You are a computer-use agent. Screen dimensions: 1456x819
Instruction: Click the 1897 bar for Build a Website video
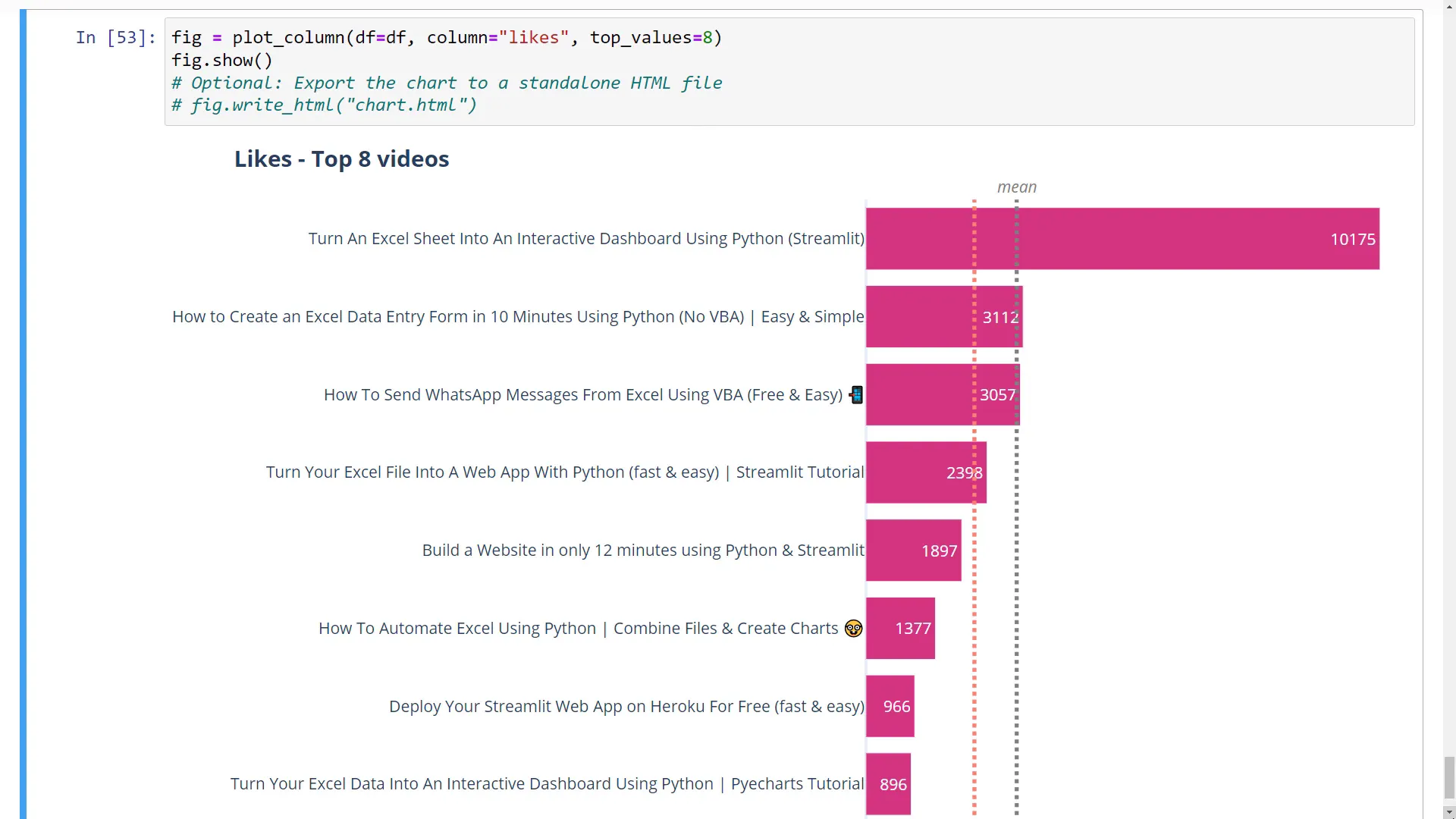point(912,551)
